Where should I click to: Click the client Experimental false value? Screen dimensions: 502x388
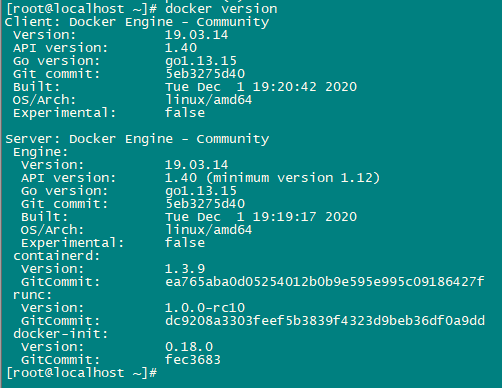pos(185,113)
